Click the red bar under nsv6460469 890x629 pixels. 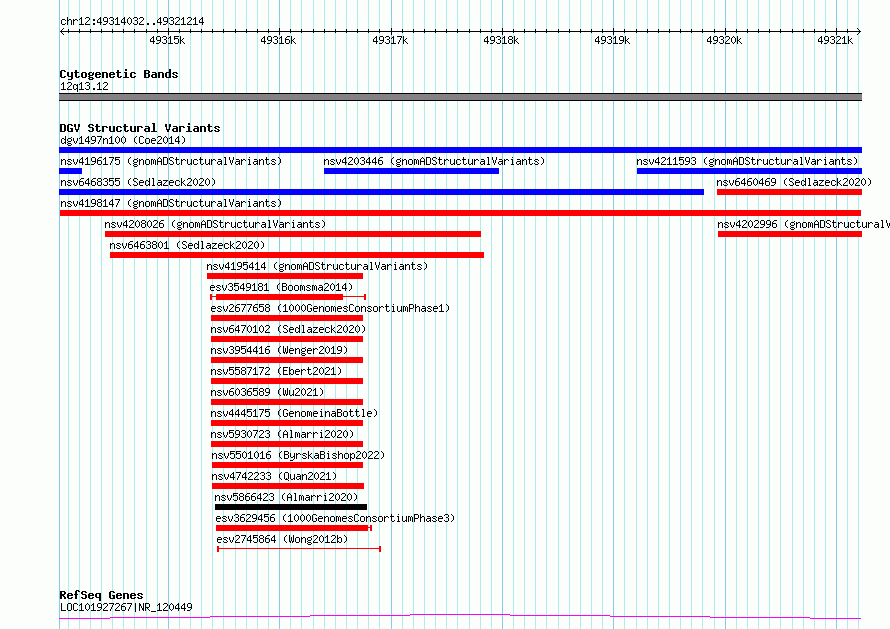pyautogui.click(x=790, y=192)
